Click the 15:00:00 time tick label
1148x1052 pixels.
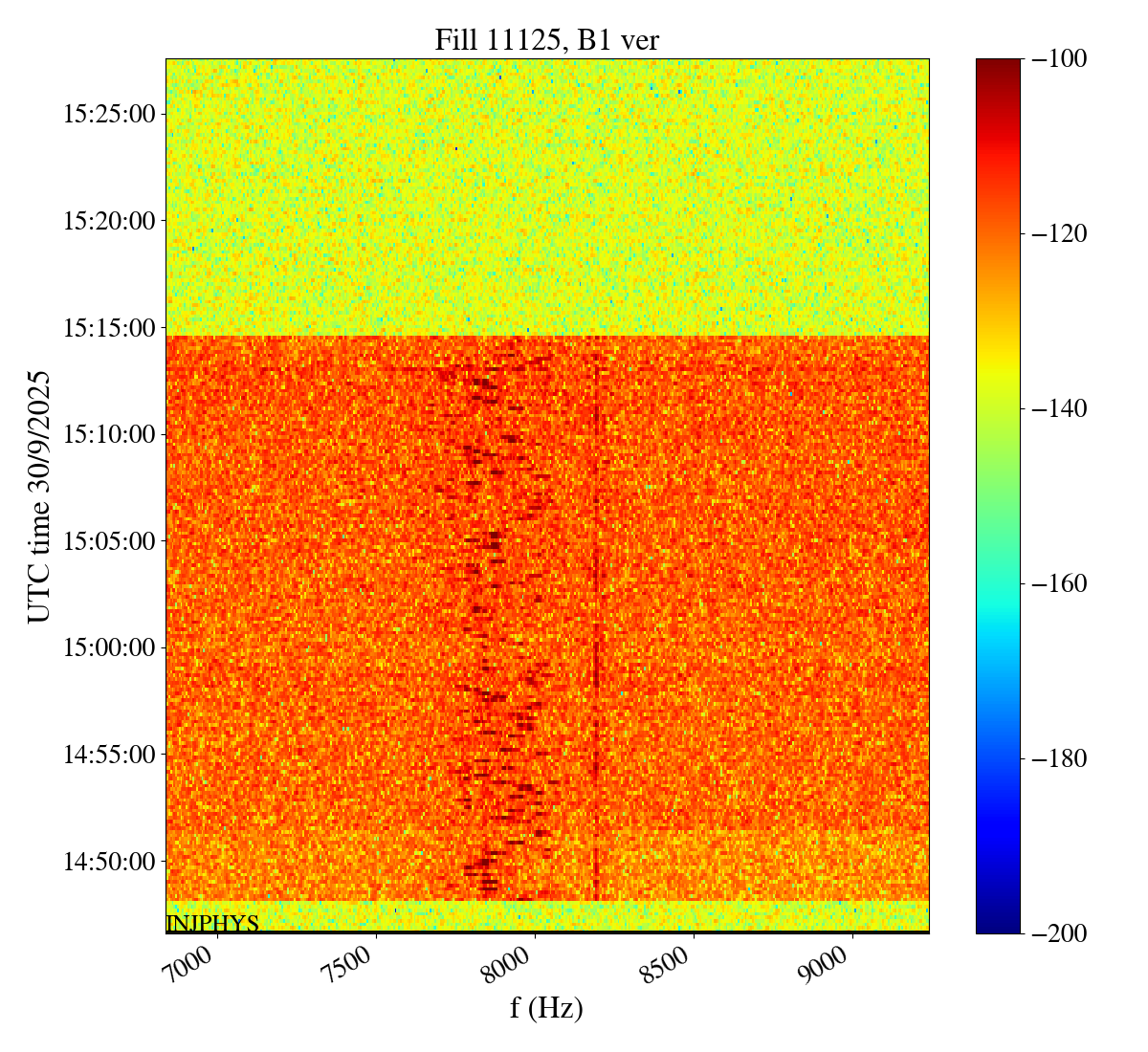coord(109,648)
